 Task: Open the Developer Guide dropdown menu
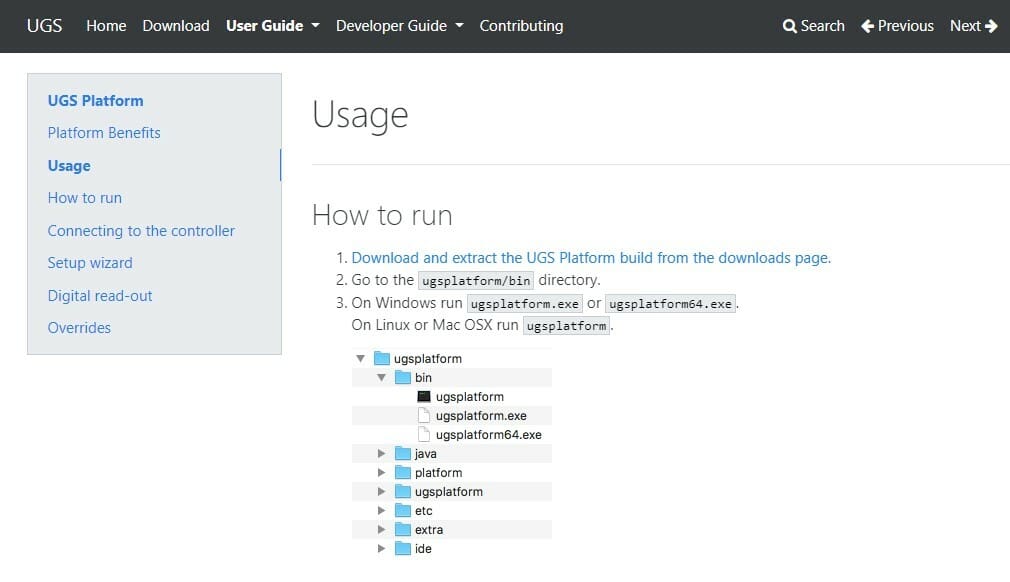(x=399, y=26)
